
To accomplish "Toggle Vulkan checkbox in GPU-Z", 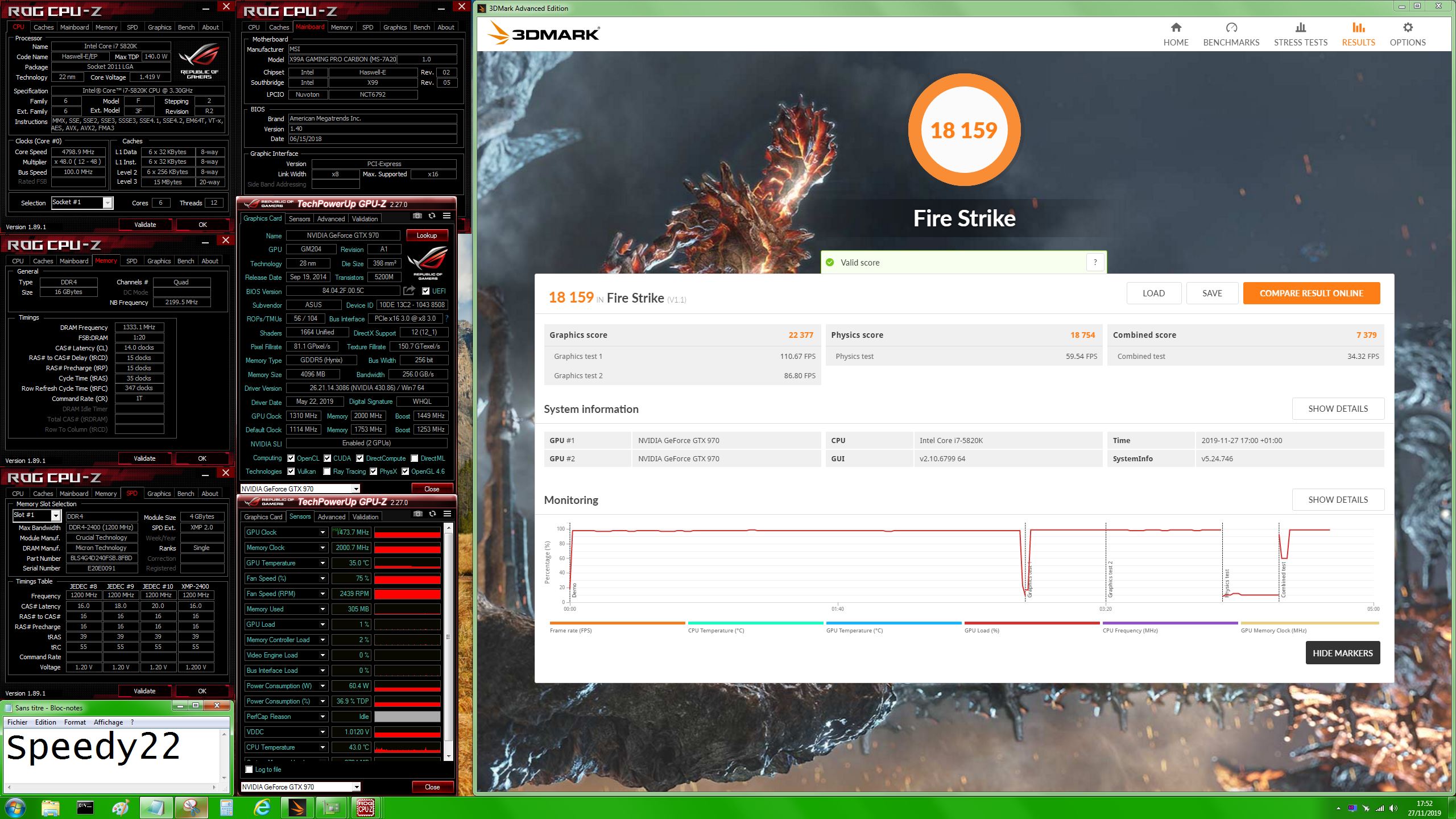I will [291, 471].
